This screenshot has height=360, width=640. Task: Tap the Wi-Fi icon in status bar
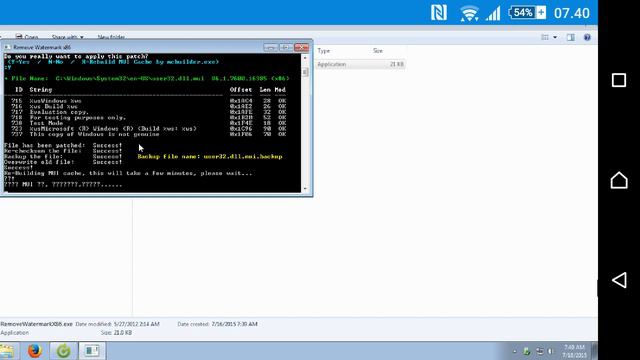(x=469, y=13)
